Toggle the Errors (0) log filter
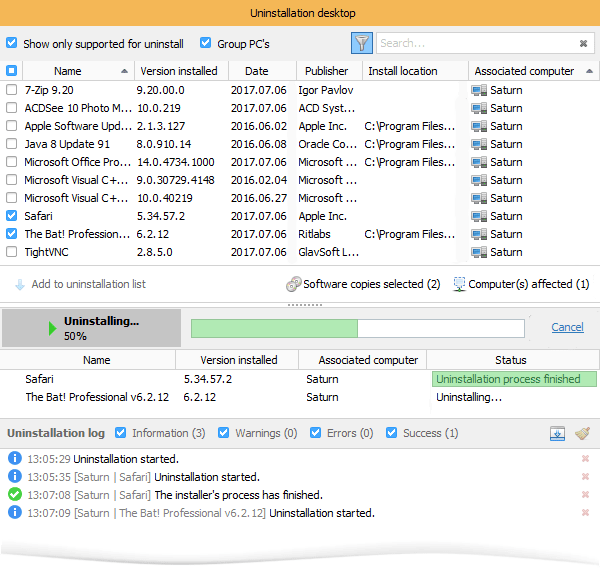This screenshot has width=600, height=570. tap(315, 433)
